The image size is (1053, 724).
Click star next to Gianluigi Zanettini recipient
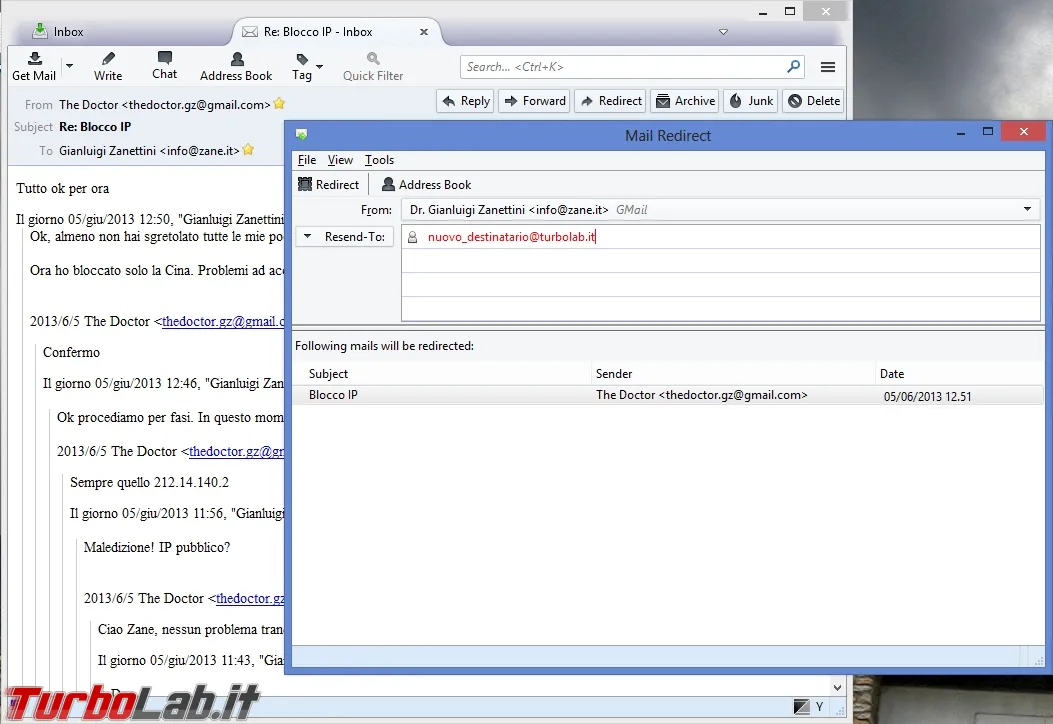(248, 149)
